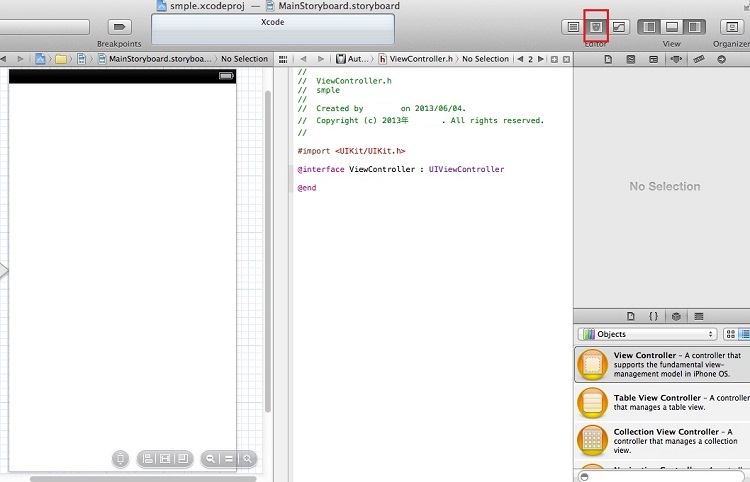The height and width of the screenshot is (482, 750).
Task: Toggle the Debug area view button
Action: (672, 27)
